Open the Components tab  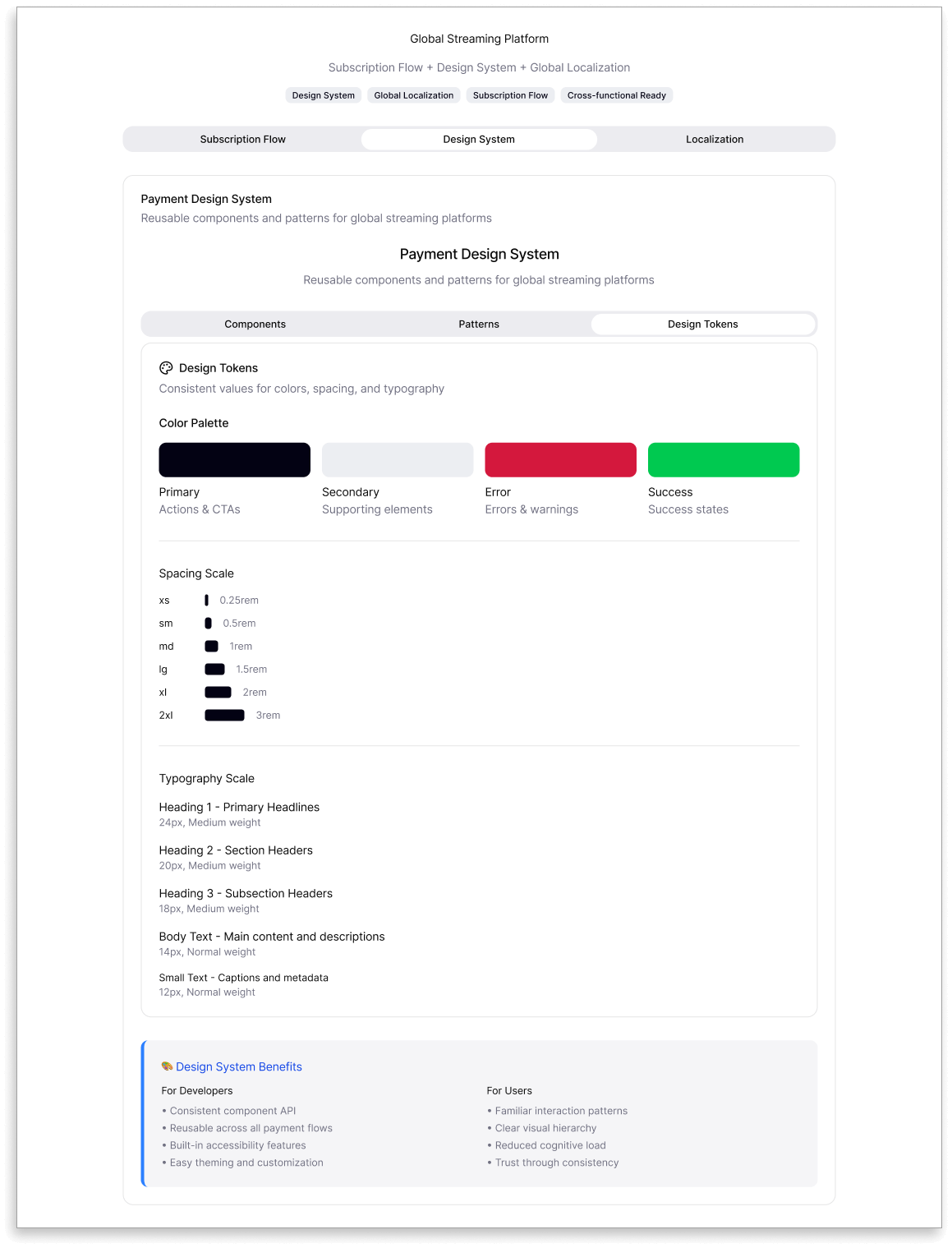click(255, 324)
